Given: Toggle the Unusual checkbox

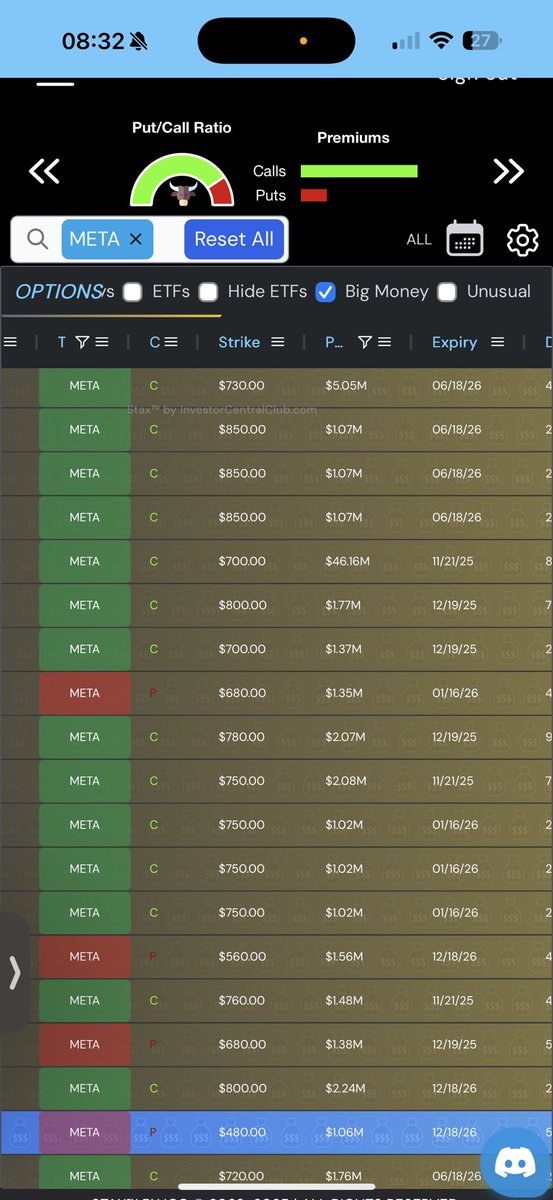Looking at the screenshot, I should 447,292.
